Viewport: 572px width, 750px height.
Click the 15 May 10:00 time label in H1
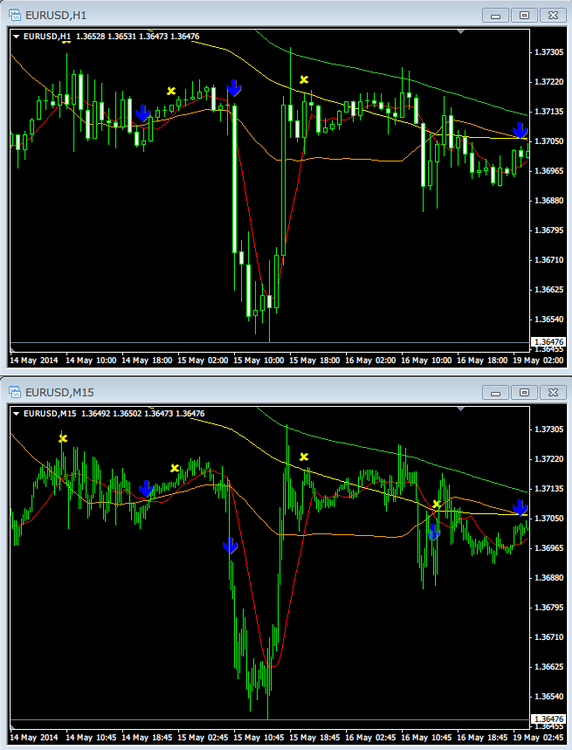259,360
